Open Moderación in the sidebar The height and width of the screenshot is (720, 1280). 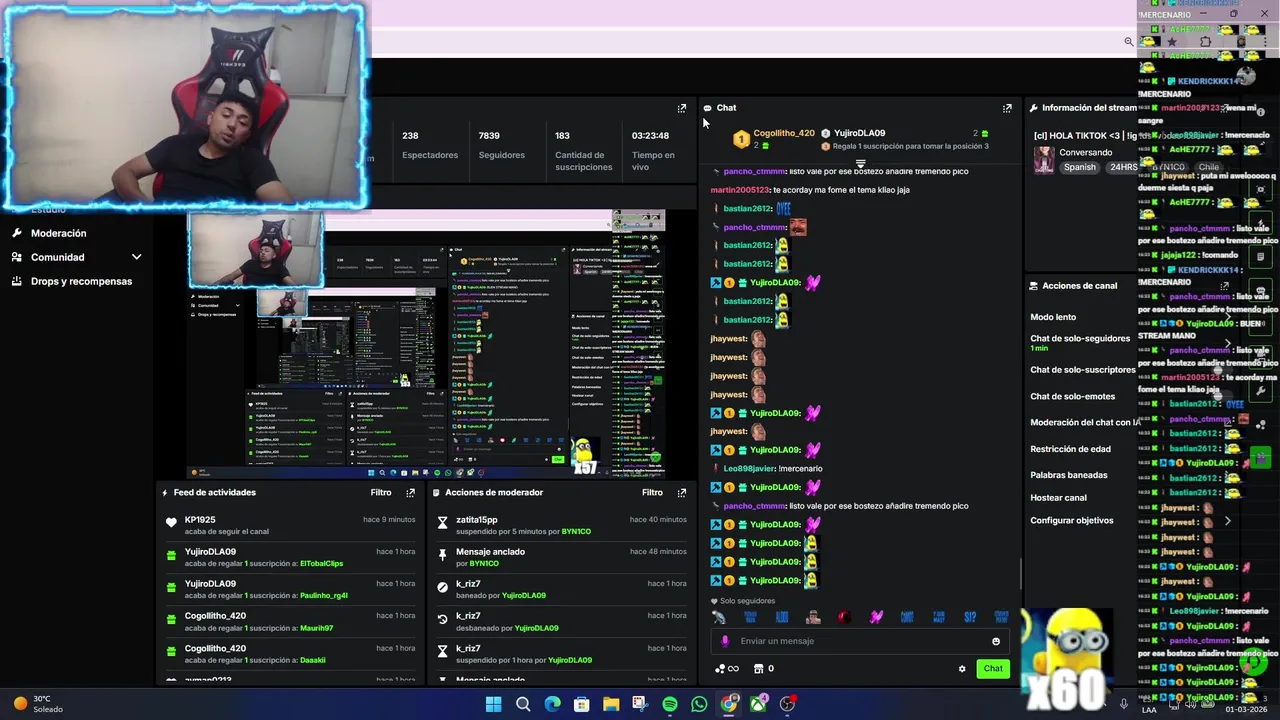click(58, 233)
